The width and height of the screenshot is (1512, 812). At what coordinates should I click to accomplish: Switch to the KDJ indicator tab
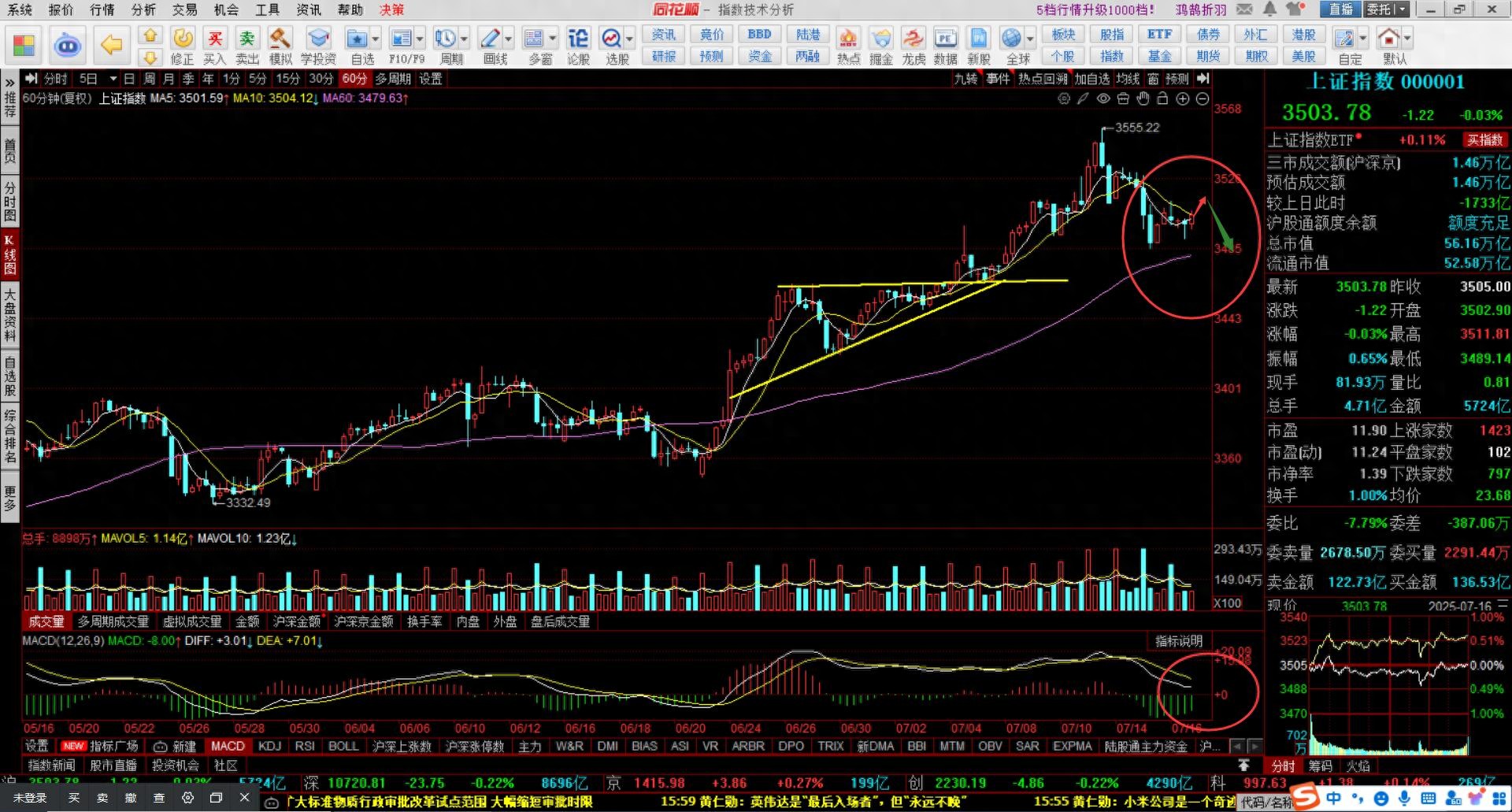click(x=269, y=746)
